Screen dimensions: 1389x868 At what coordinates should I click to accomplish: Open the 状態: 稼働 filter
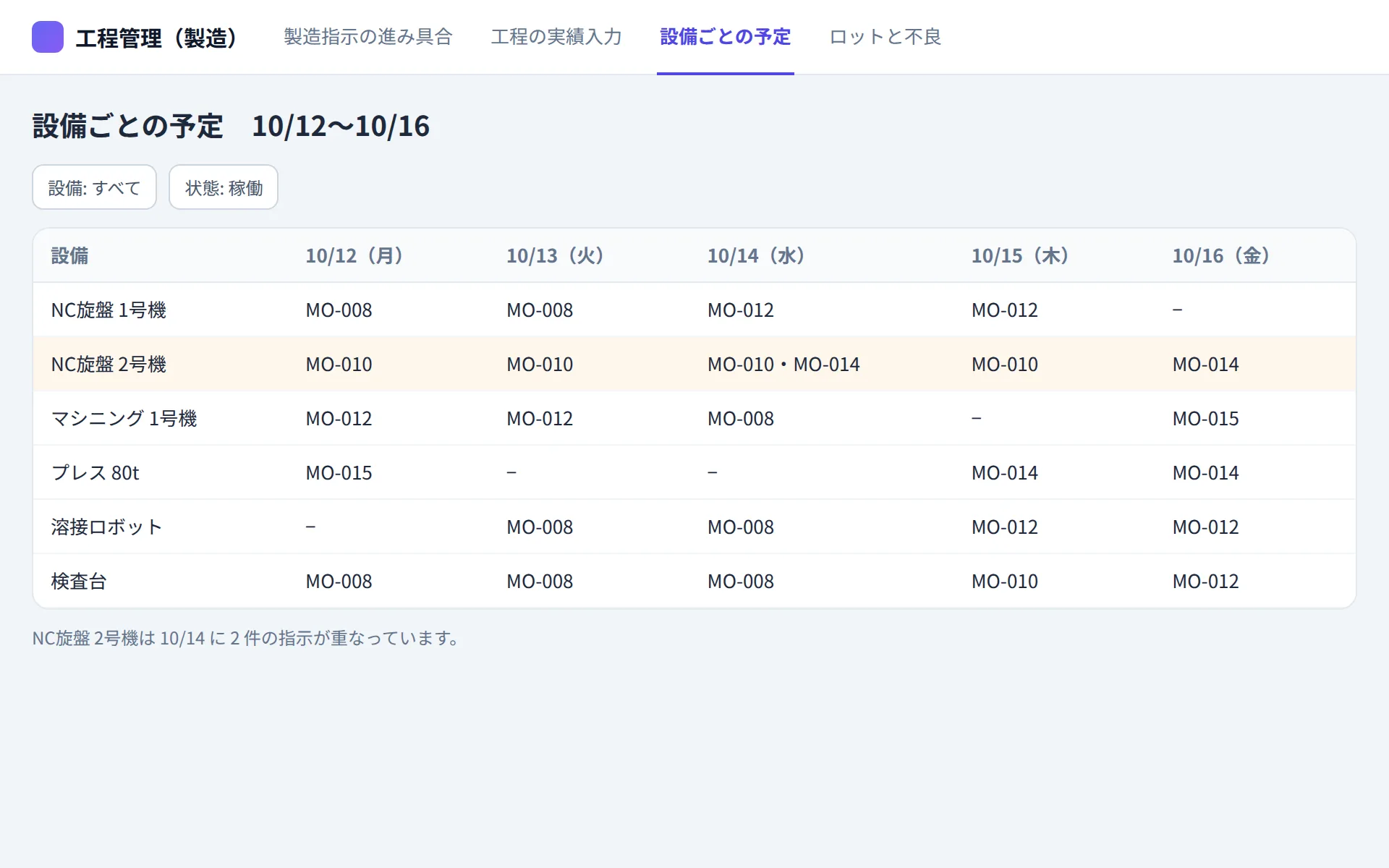224,187
